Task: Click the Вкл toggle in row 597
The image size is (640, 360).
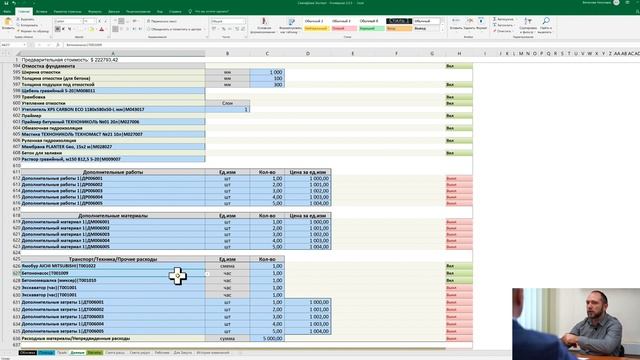Action: 459,84
